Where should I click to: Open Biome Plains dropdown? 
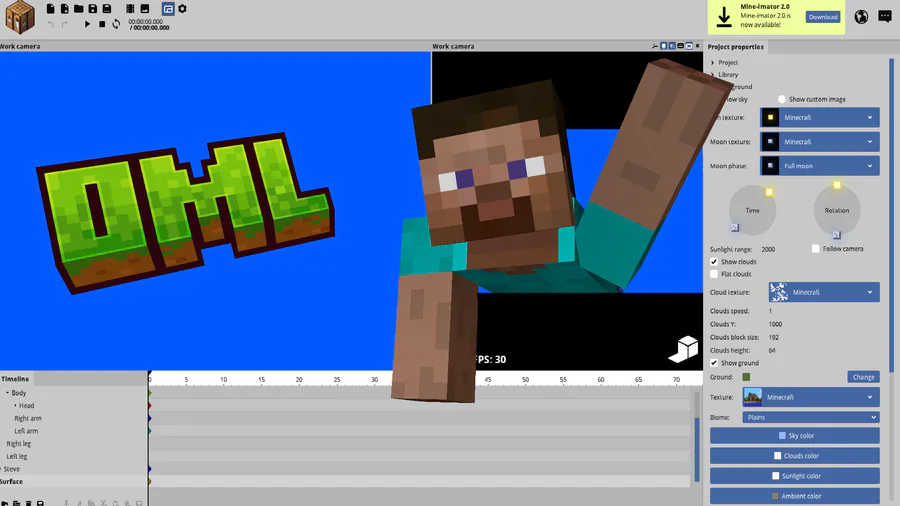coord(811,417)
